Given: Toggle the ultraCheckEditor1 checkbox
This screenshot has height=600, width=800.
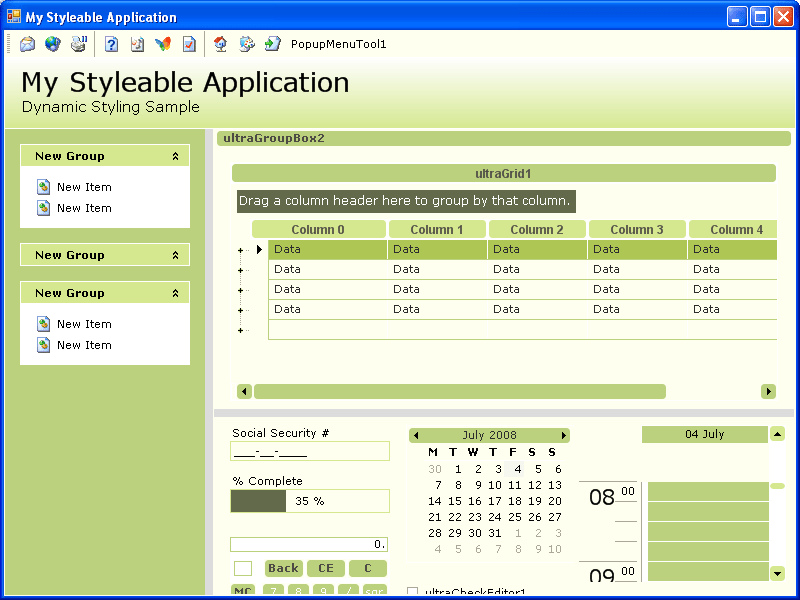Looking at the screenshot, I should 413,591.
